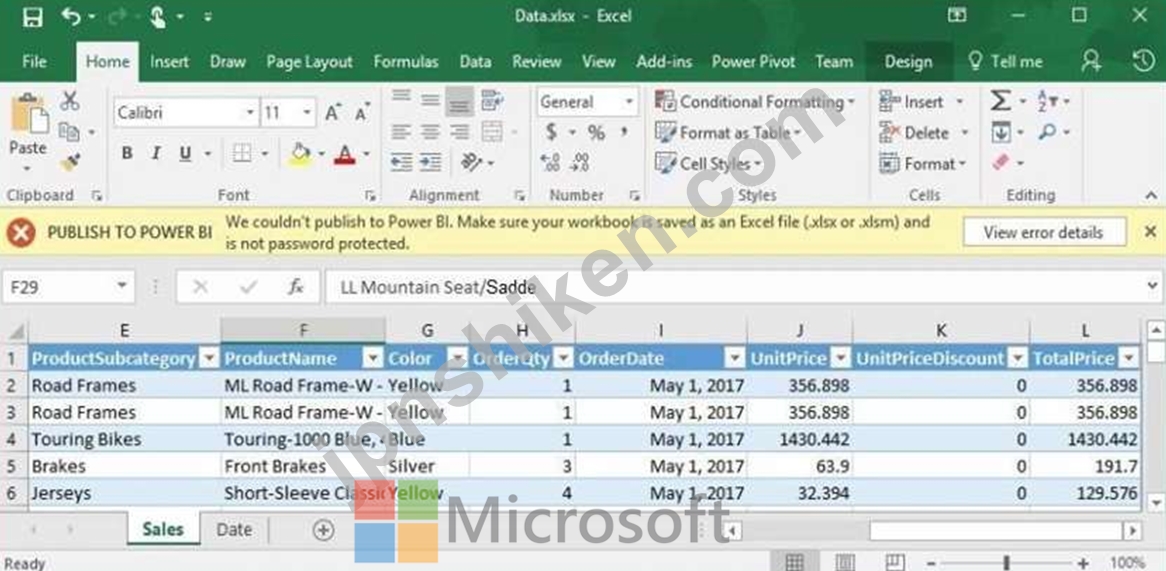Click the Format Painter brush icon
The width and height of the screenshot is (1166, 571).
tap(70, 161)
